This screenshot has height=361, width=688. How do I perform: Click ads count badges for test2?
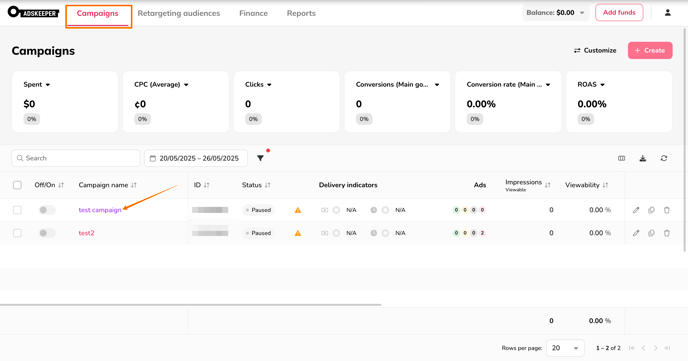(x=469, y=233)
